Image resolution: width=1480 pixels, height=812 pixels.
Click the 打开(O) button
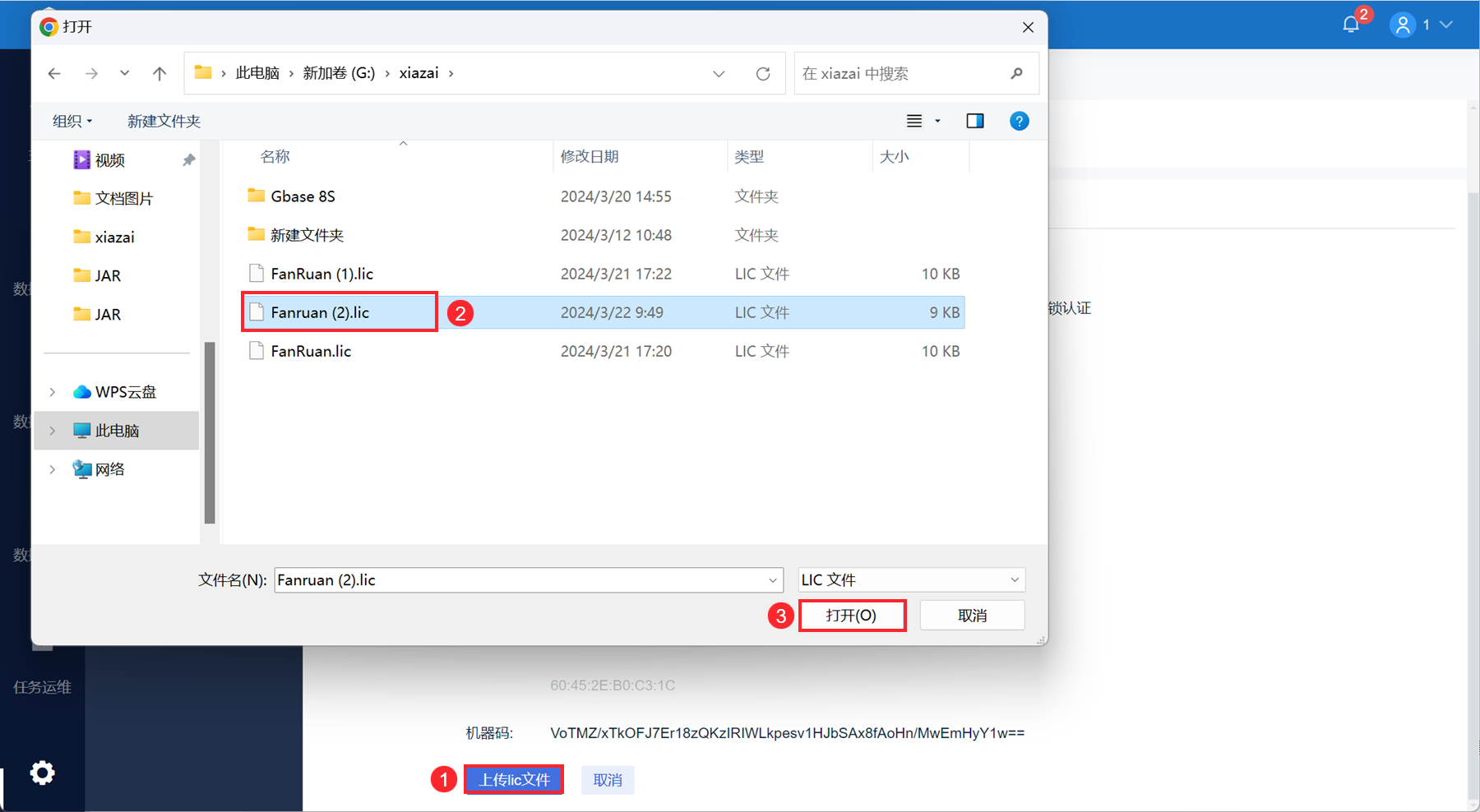click(852, 616)
